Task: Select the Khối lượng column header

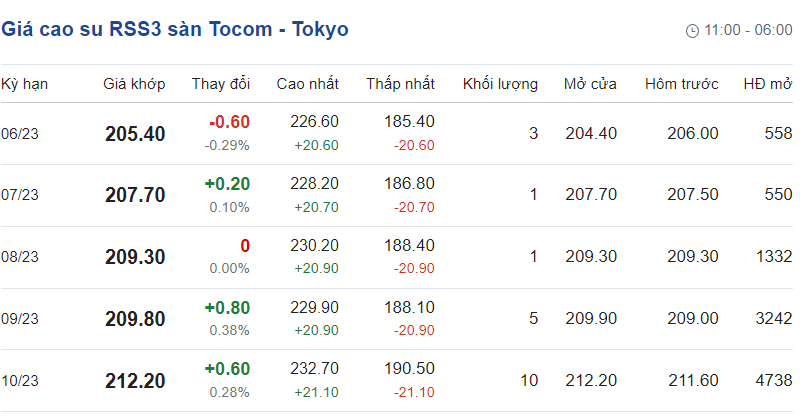Action: (500, 84)
